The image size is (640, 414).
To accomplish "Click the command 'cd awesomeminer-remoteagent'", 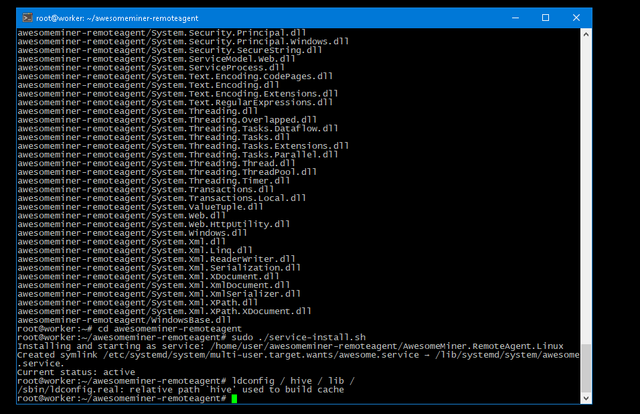I will point(170,329).
